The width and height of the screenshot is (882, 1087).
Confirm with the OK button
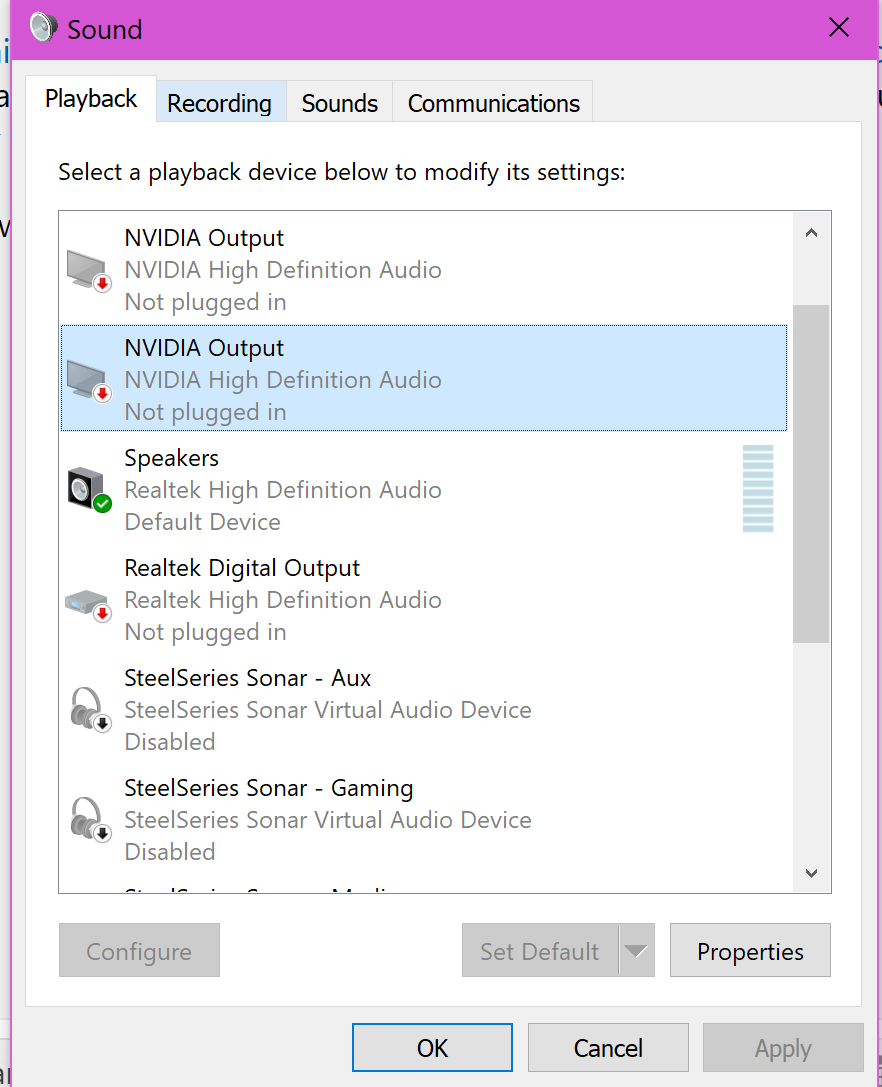coord(432,1047)
